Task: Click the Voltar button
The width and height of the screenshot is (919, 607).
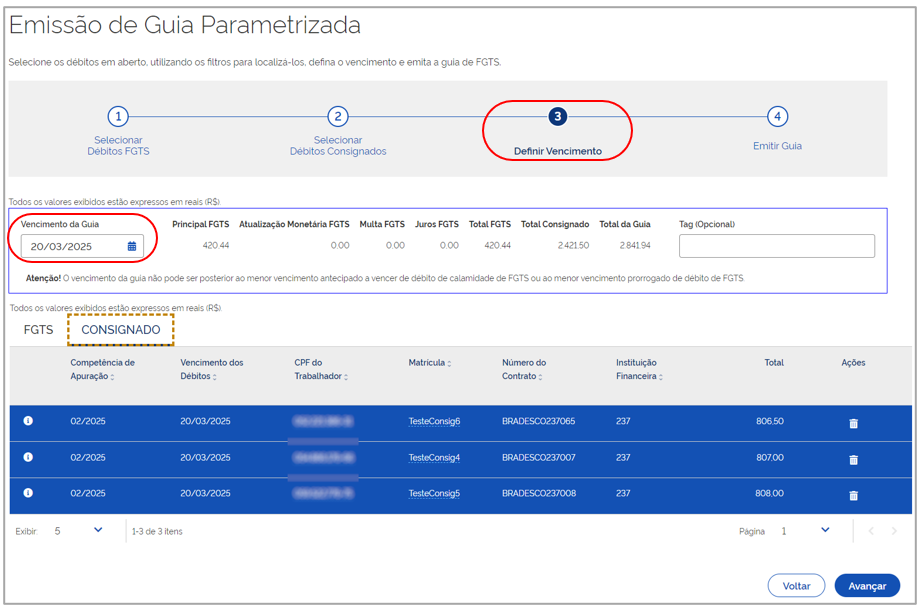Action: click(796, 586)
